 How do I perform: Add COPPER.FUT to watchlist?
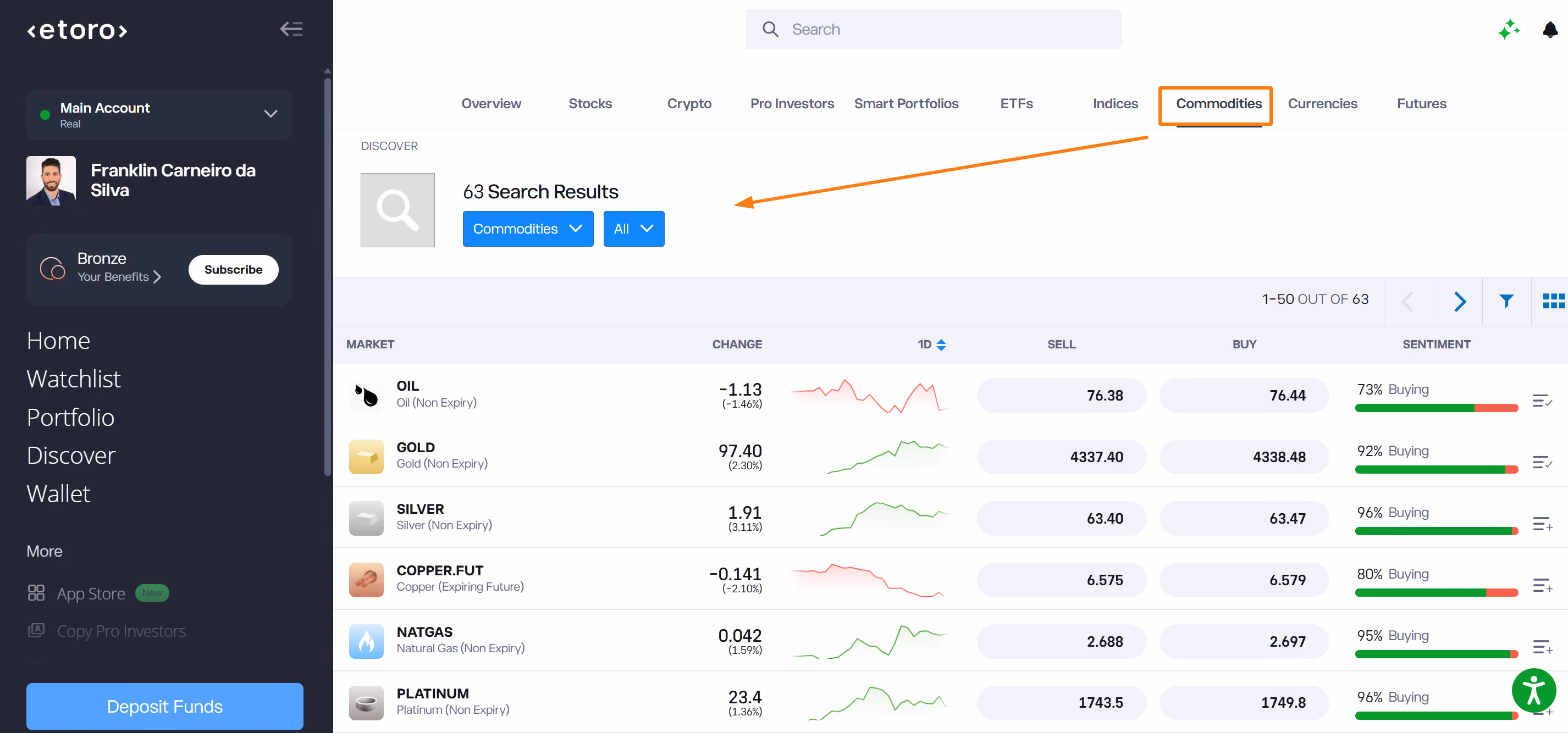[1543, 585]
